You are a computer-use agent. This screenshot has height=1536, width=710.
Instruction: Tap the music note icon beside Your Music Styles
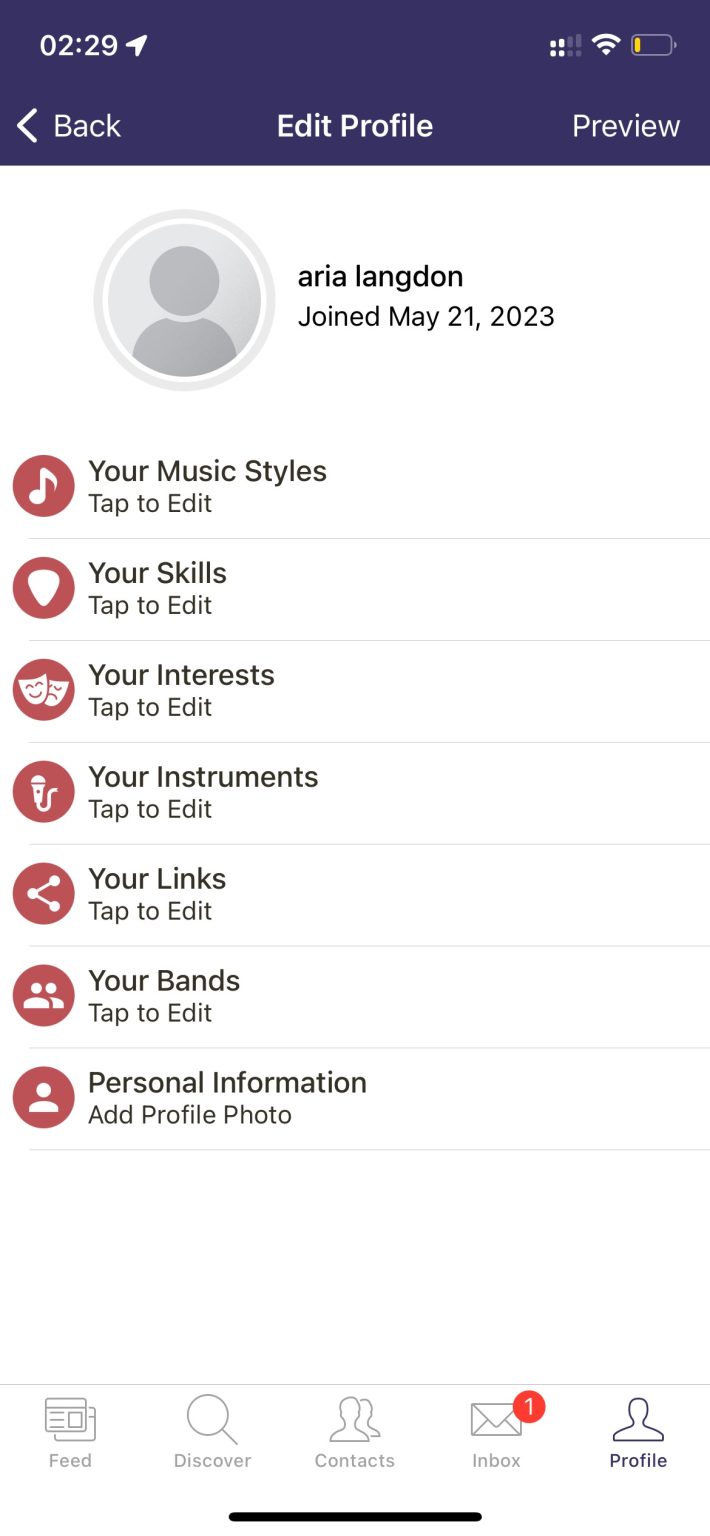pos(43,486)
